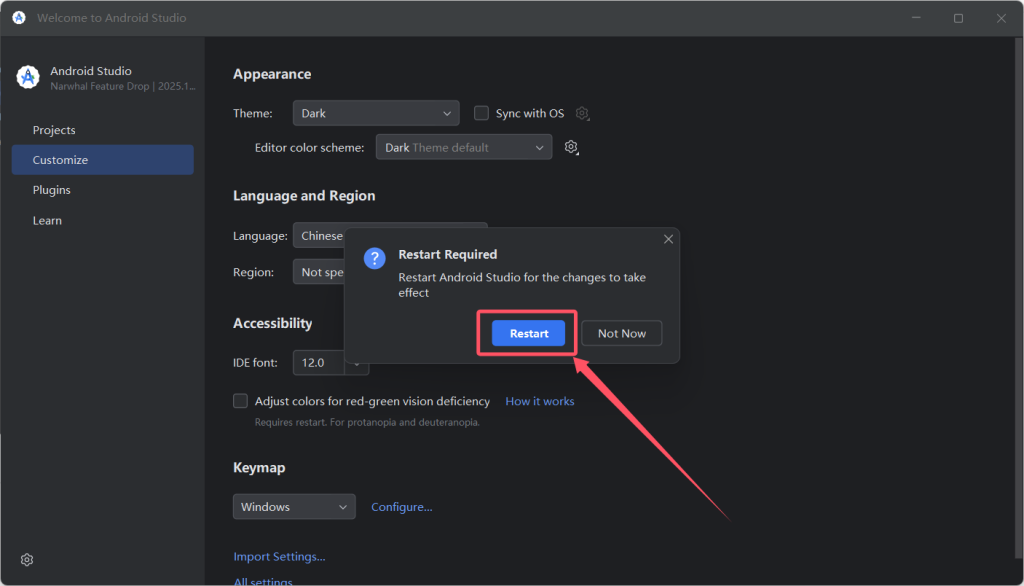Enable Sync with OS checkbox
The width and height of the screenshot is (1024, 586).
[x=481, y=113]
